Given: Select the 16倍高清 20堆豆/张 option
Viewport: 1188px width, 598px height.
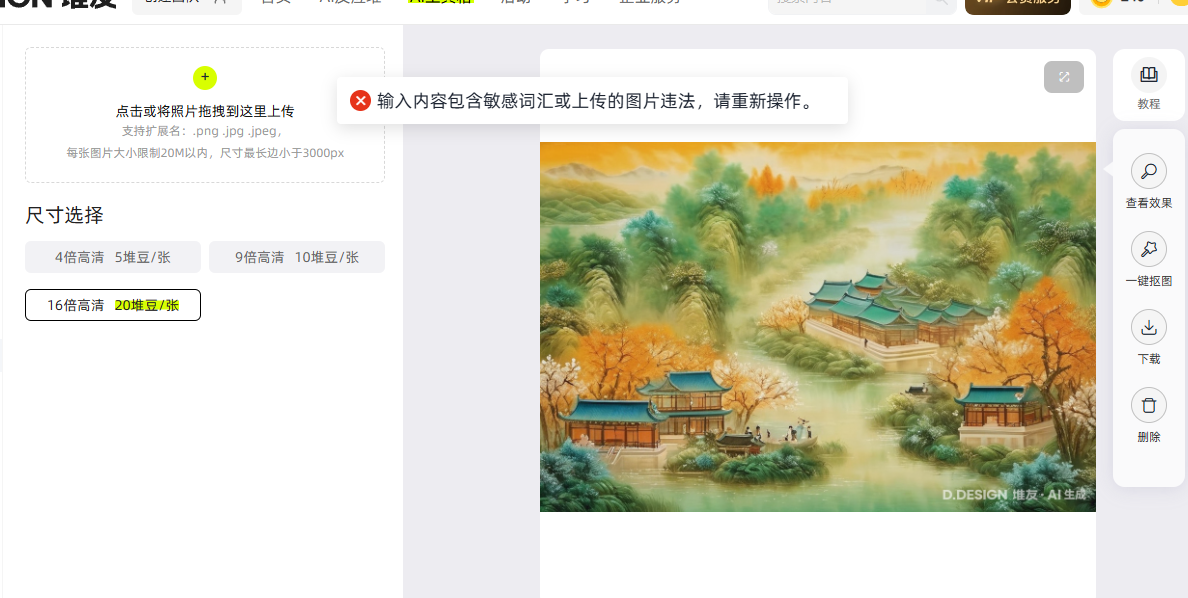Looking at the screenshot, I should pyautogui.click(x=113, y=305).
